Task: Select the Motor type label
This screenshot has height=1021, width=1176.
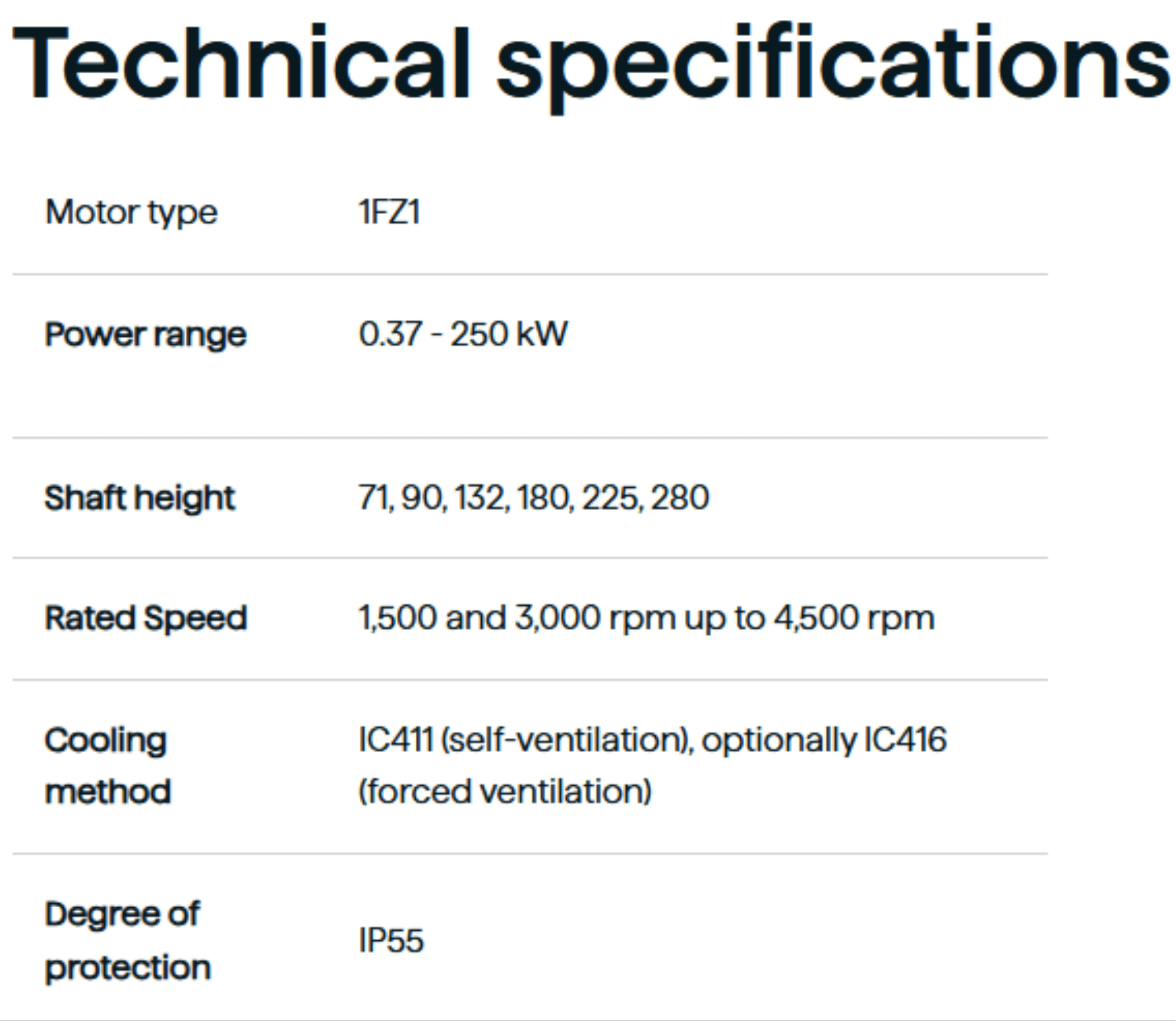Action: coord(132,213)
